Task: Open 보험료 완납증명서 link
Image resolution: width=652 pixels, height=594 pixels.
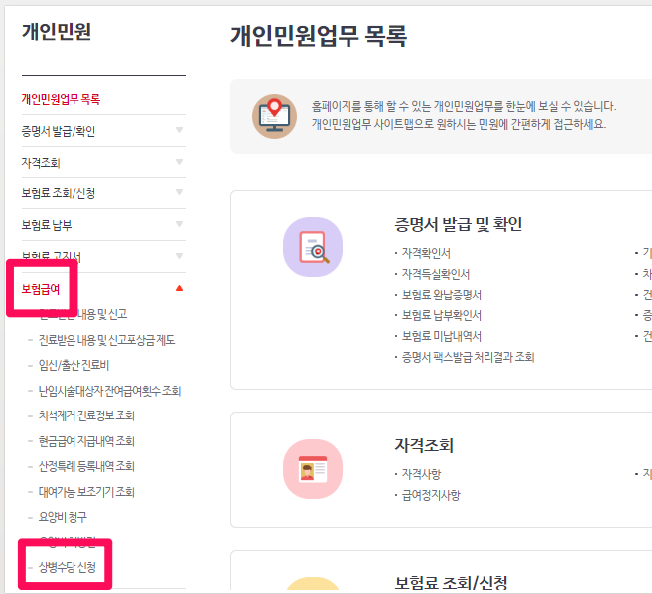Action: 442,295
